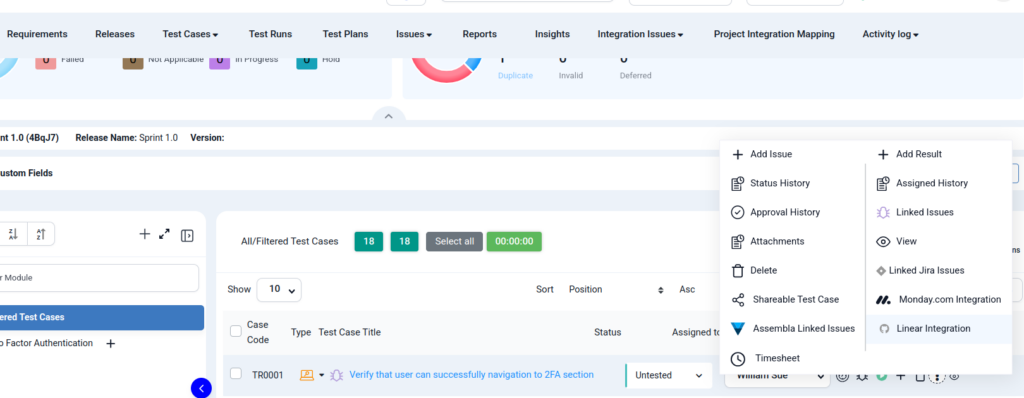Open the Show 10 entries dropdown
Viewport: 1024px width, 398px height.
tap(279, 290)
